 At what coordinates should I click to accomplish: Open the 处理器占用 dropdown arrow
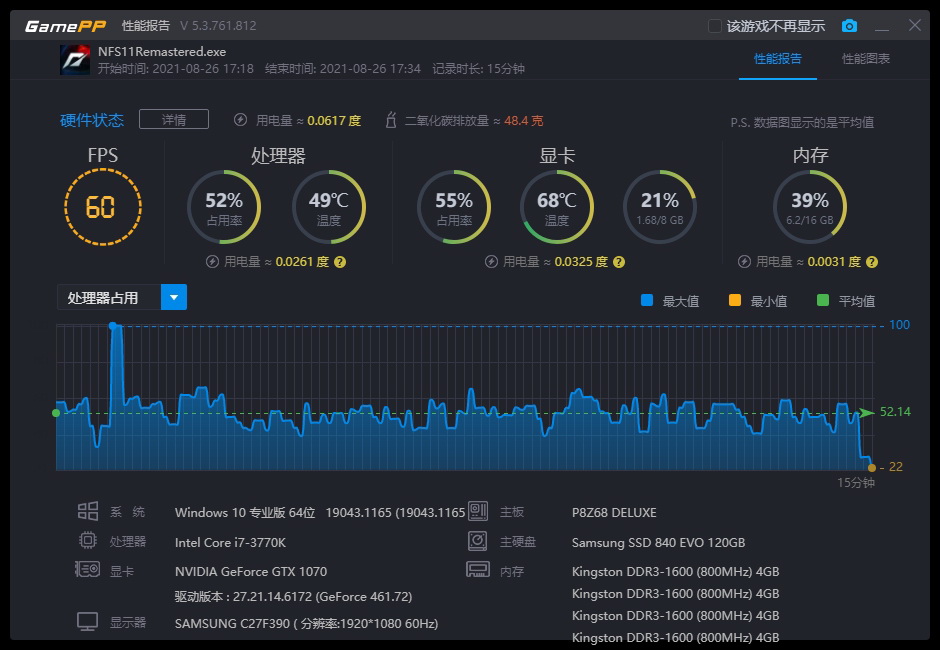[174, 297]
